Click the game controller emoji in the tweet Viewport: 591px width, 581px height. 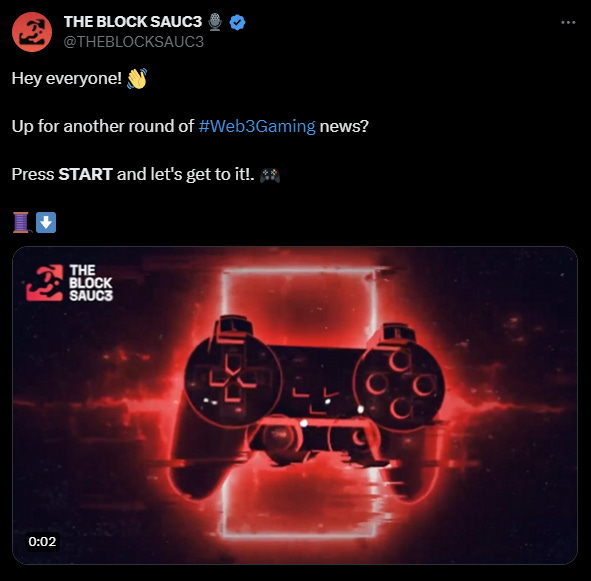coord(270,175)
